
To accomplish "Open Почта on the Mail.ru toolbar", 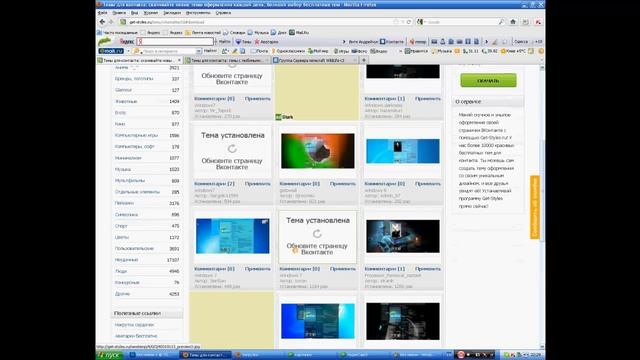I will 260,51.
